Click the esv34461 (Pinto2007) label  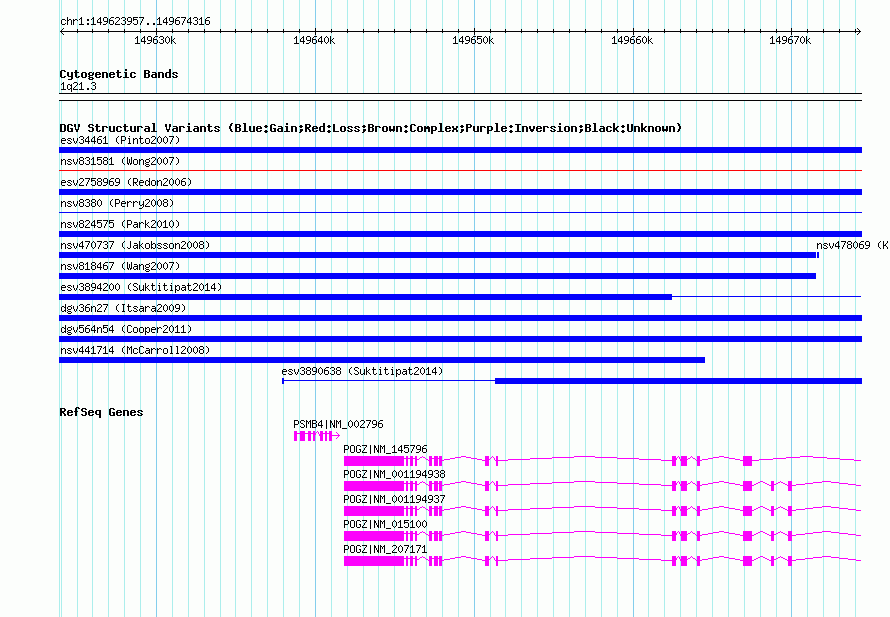pyautogui.click(x=120, y=140)
